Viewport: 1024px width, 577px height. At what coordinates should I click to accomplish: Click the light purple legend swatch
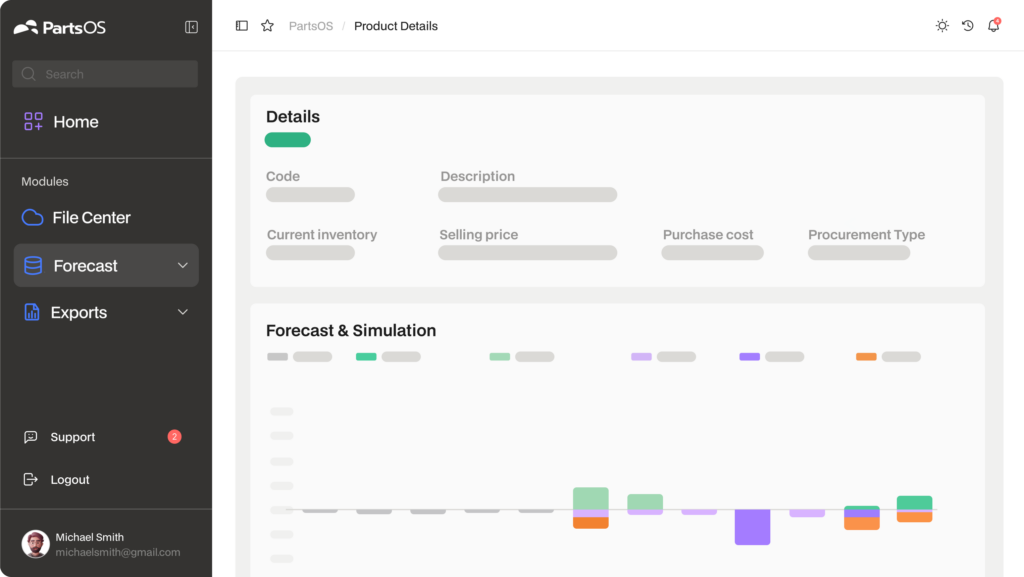[x=641, y=356]
